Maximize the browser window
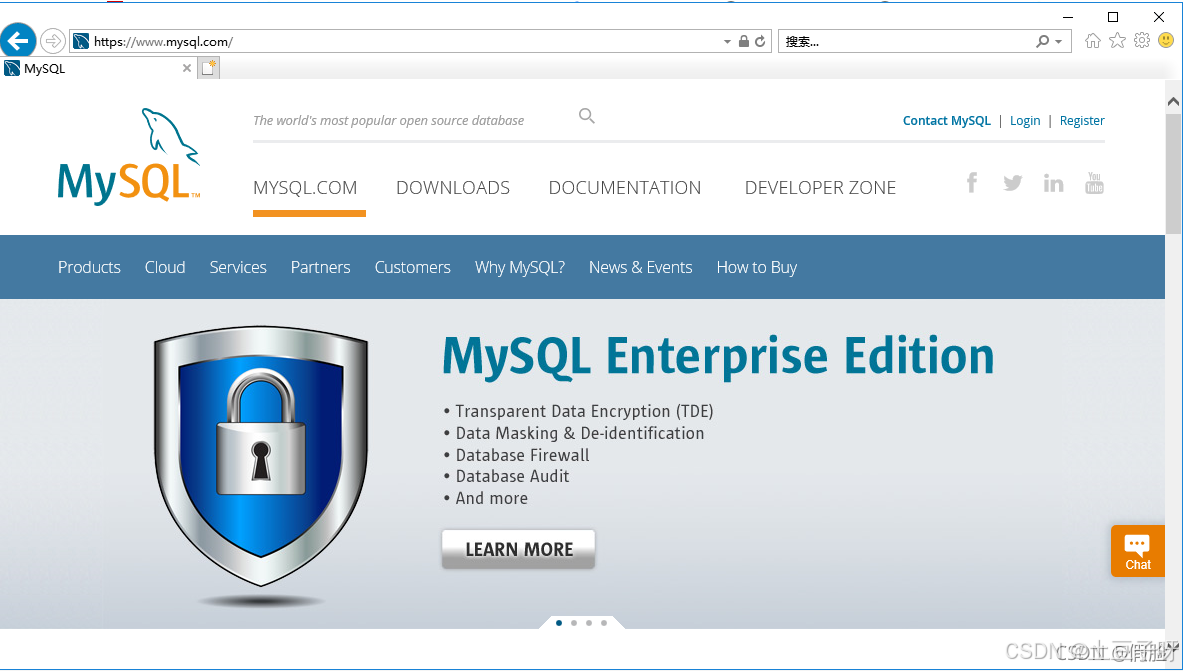The width and height of the screenshot is (1183, 671). tap(1113, 17)
